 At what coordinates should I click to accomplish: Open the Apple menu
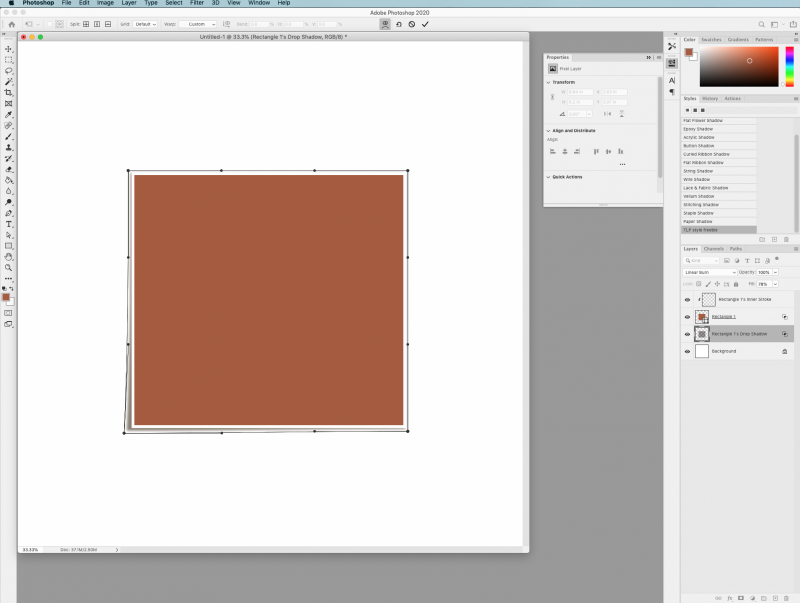11,3
